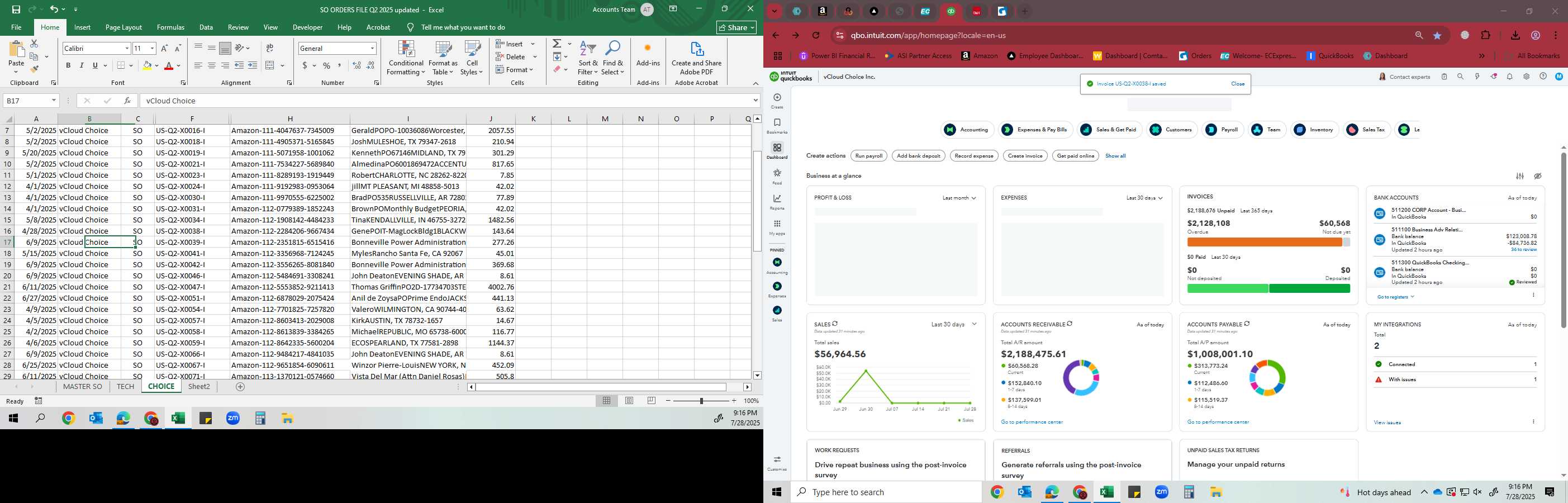Click the Percent Style icon
The width and height of the screenshot is (1568, 503).
point(327,65)
